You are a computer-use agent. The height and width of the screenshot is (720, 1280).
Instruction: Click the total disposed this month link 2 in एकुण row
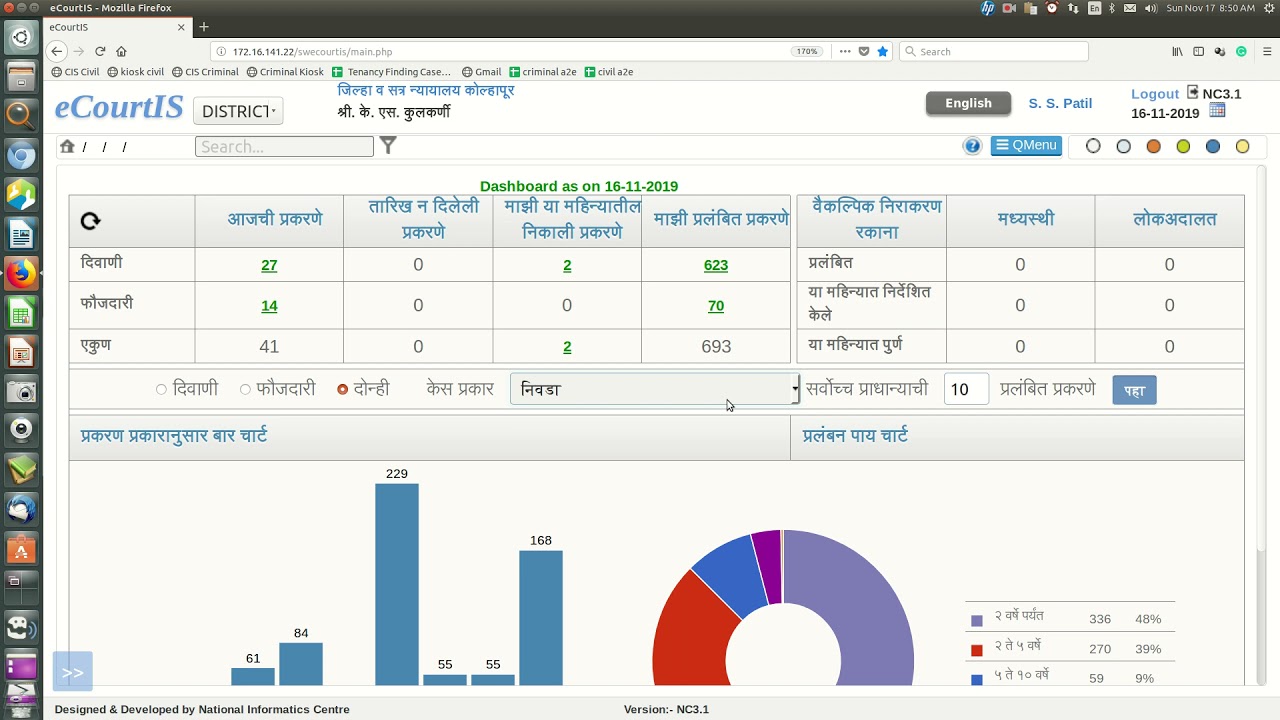point(567,347)
